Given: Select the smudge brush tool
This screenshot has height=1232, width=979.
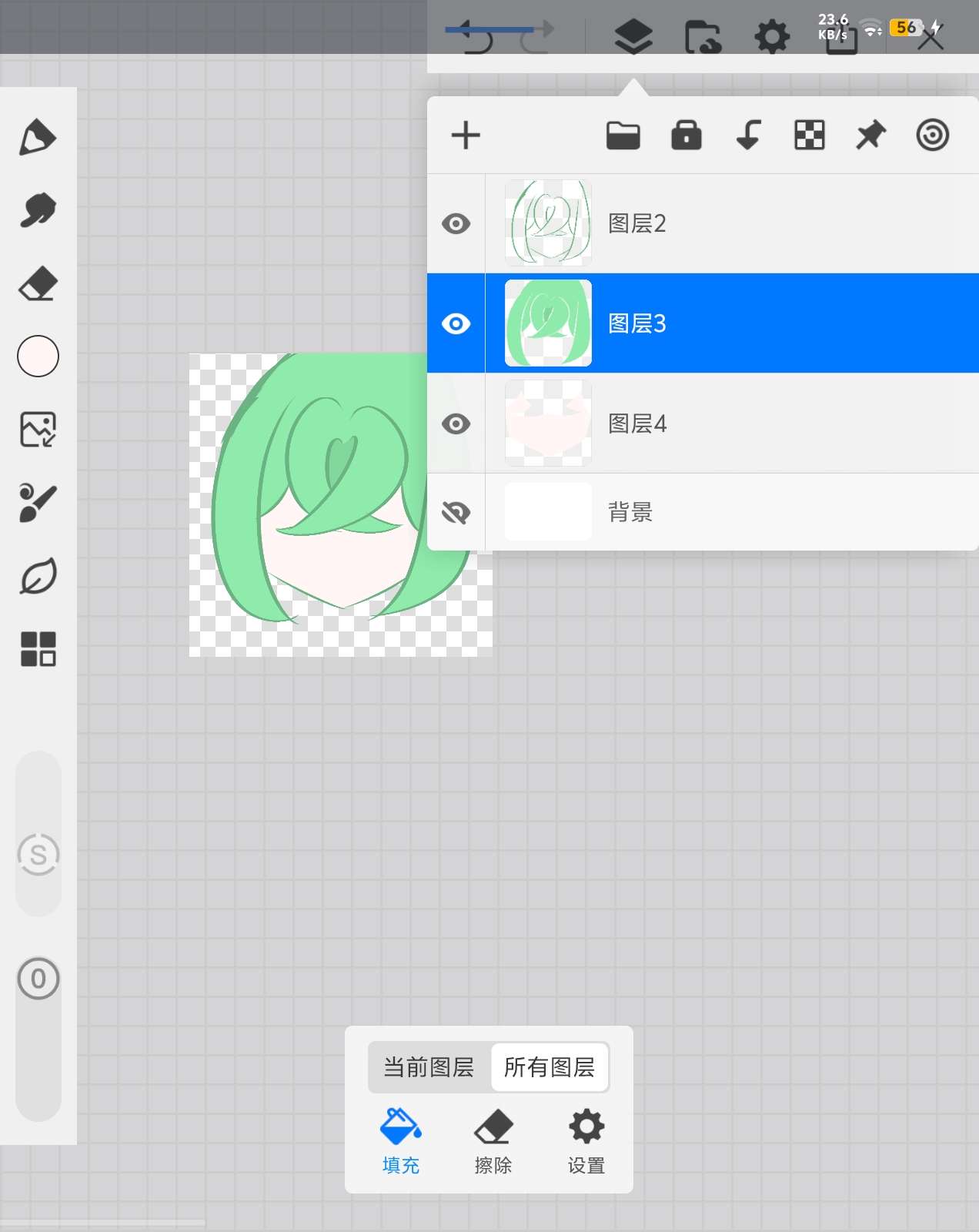Looking at the screenshot, I should (x=38, y=210).
